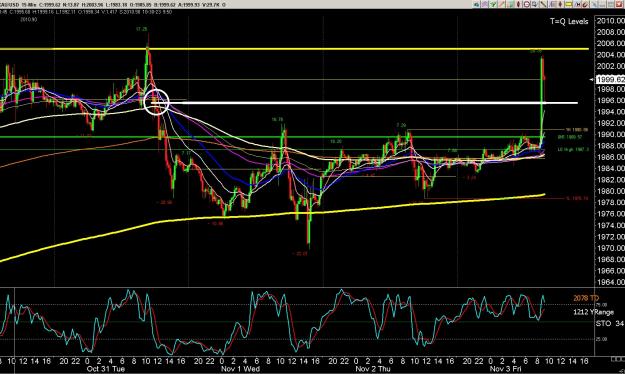Click the green arrow toolbar icon

(493, 4)
